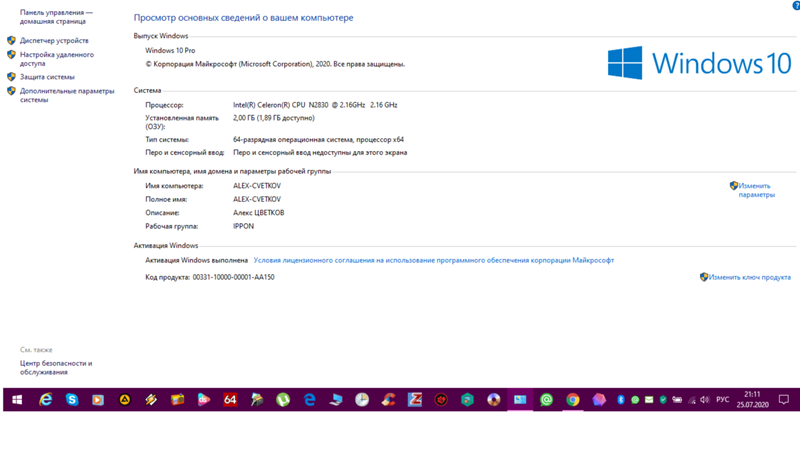The height and width of the screenshot is (450, 800).
Task: Open the radio app taskbar icon
Action: [x=178, y=400]
